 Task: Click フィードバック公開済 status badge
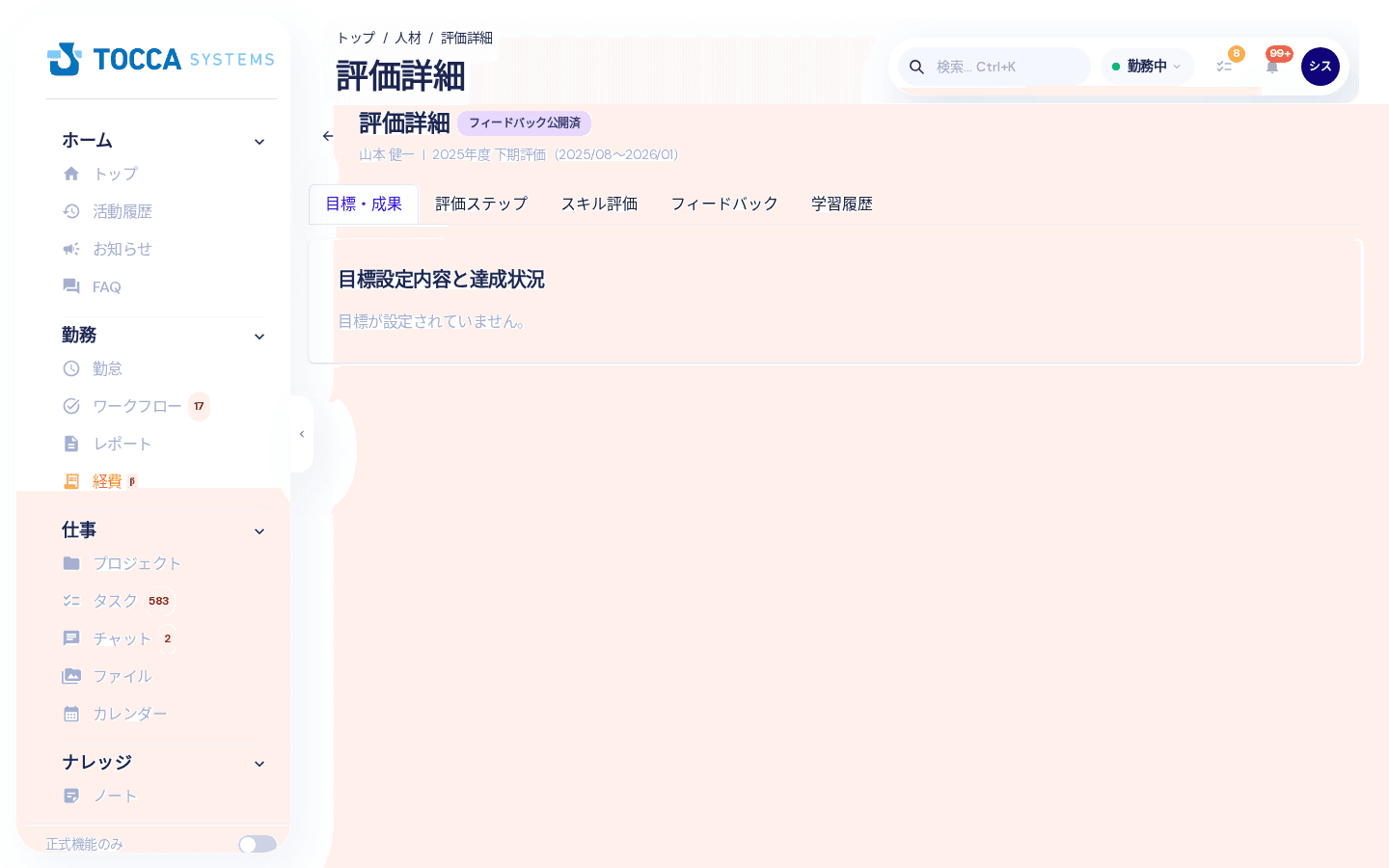524,123
